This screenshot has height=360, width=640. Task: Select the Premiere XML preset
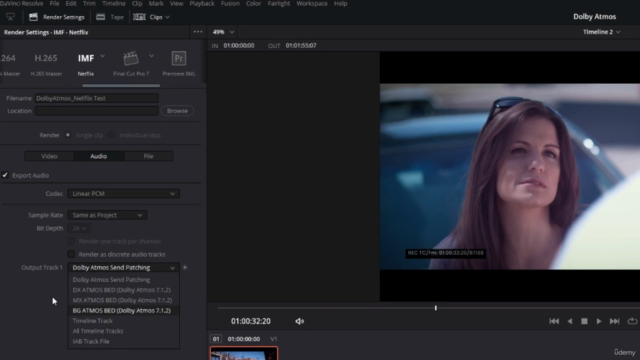(x=179, y=64)
